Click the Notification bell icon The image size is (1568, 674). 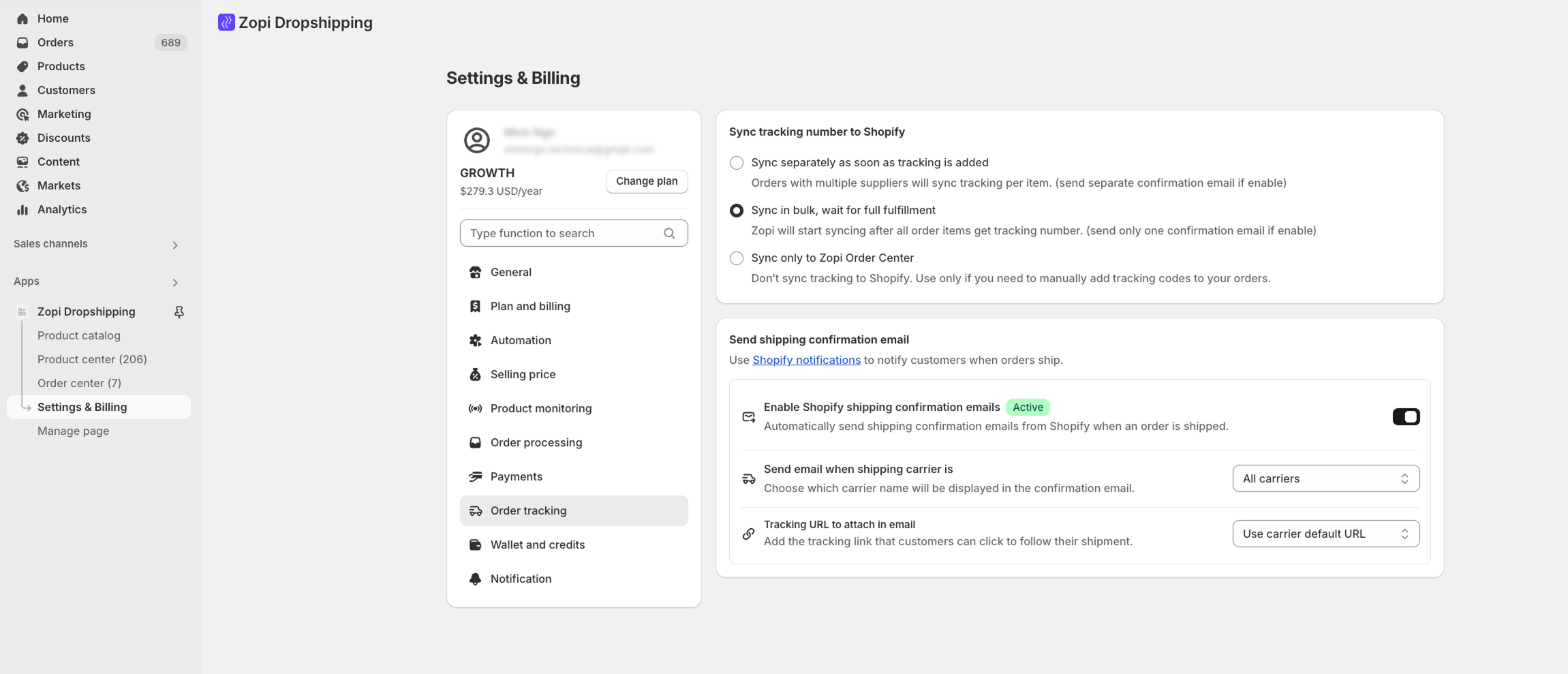point(475,579)
